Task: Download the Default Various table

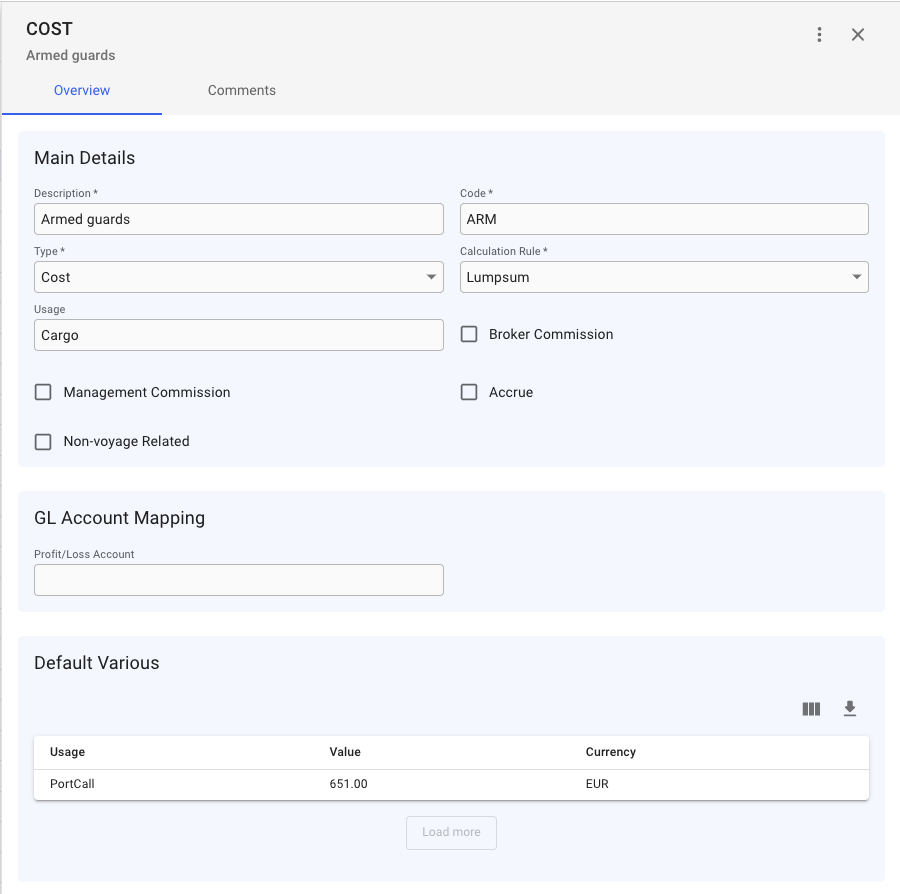Action: click(x=850, y=709)
